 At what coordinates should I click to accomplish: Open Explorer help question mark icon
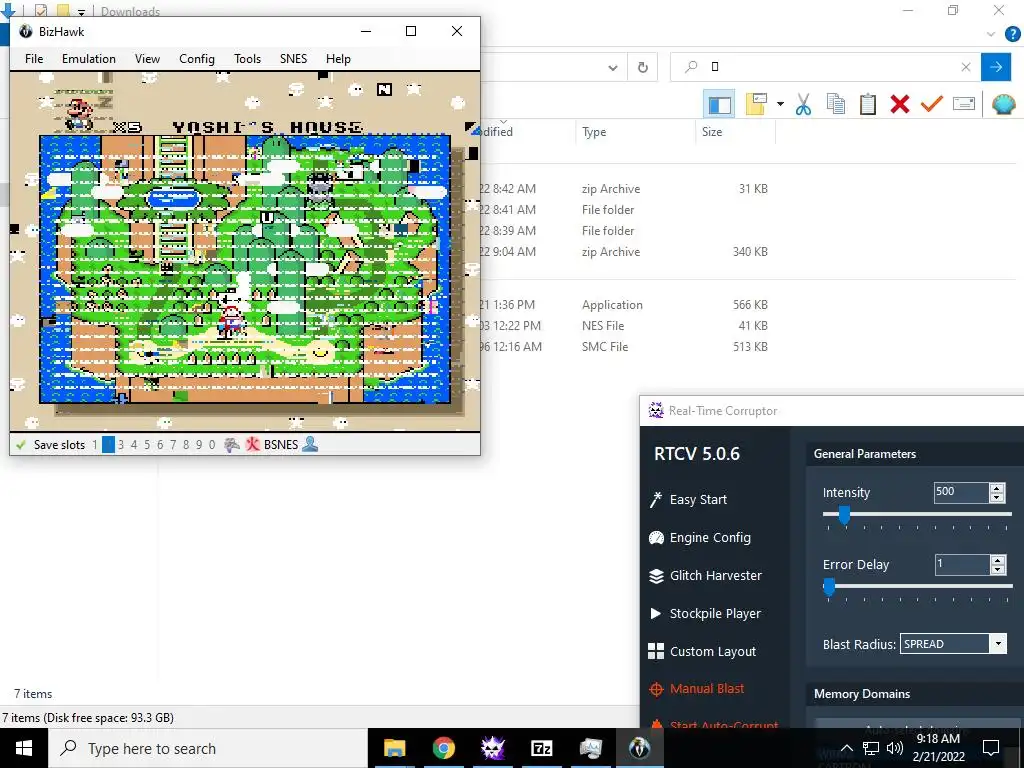1012,35
